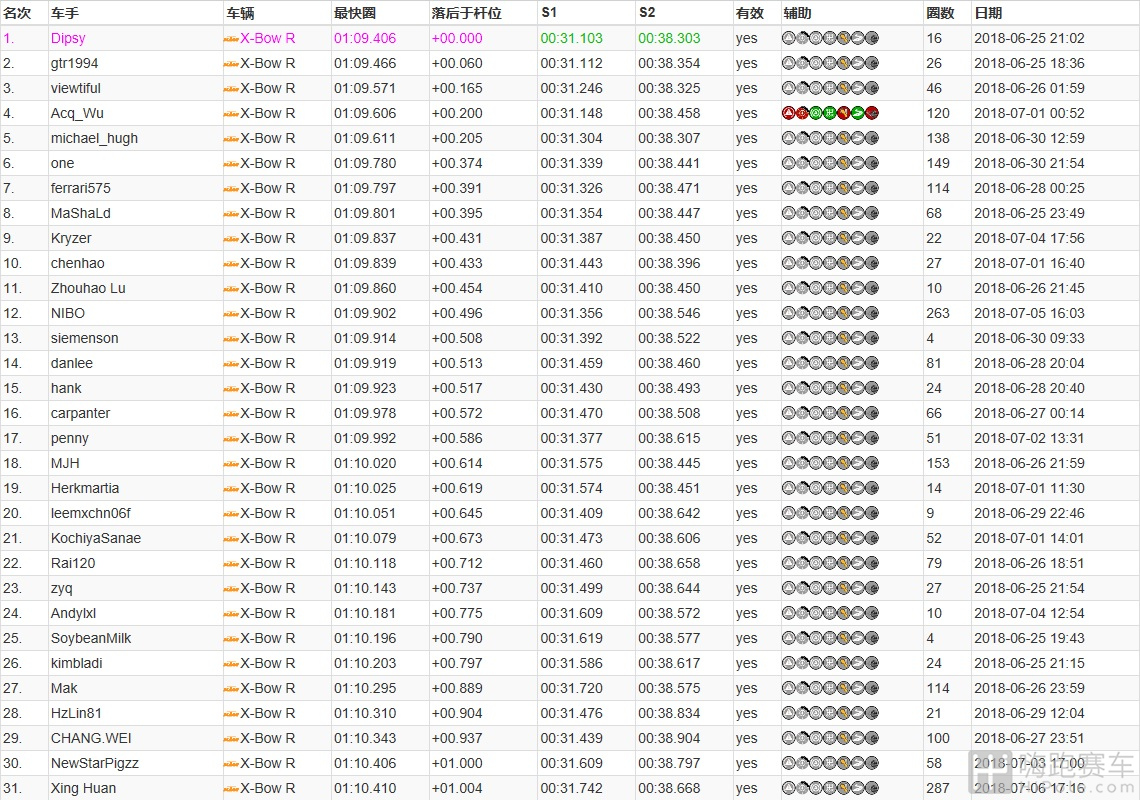Select driver name ferrari575

(81, 188)
